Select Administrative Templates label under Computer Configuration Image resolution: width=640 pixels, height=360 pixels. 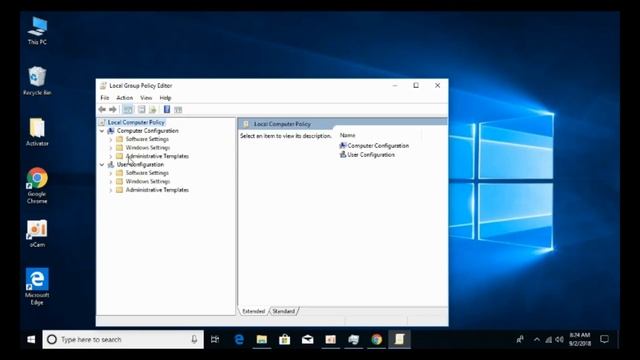click(x=157, y=156)
